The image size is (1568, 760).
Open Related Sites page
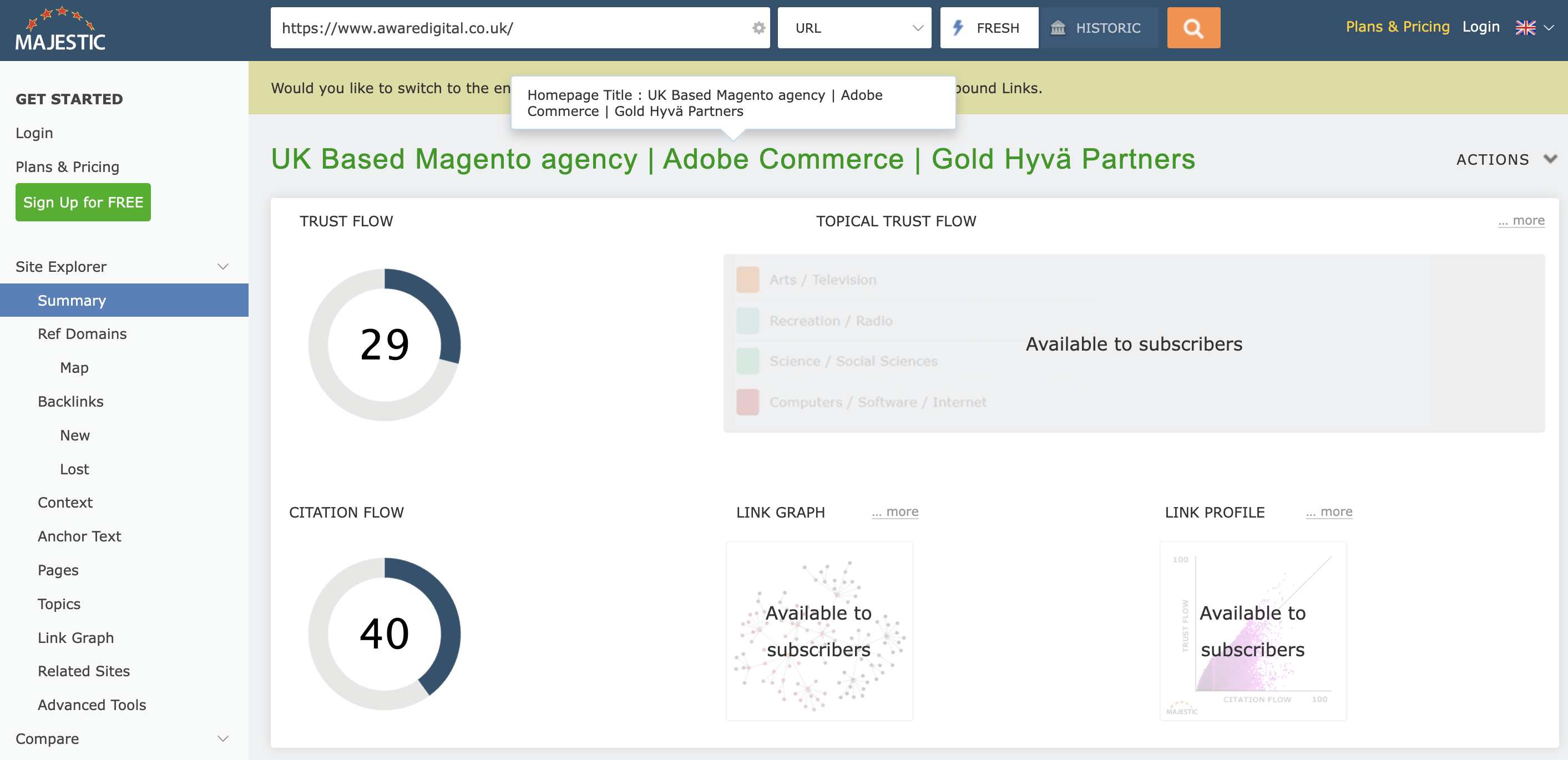coord(83,671)
